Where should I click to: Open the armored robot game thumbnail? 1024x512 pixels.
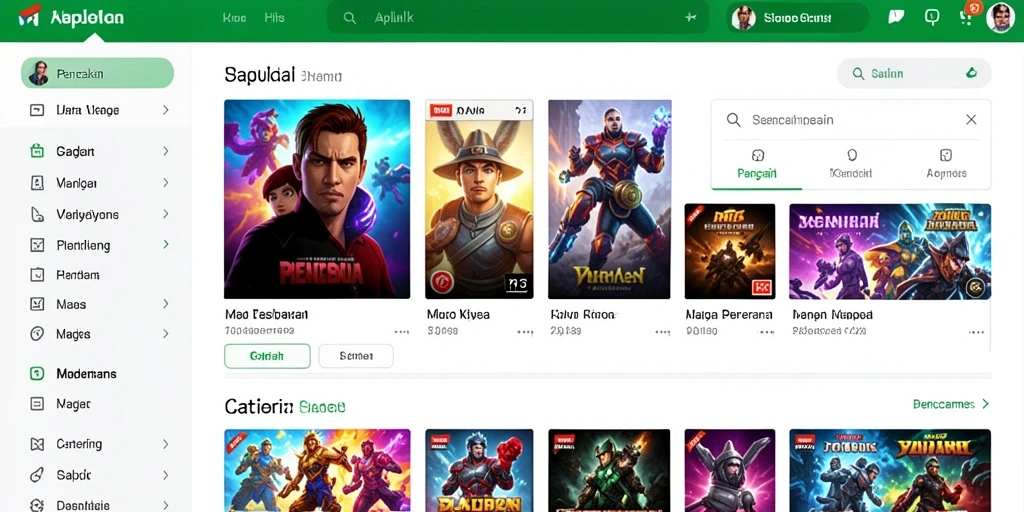click(609, 199)
